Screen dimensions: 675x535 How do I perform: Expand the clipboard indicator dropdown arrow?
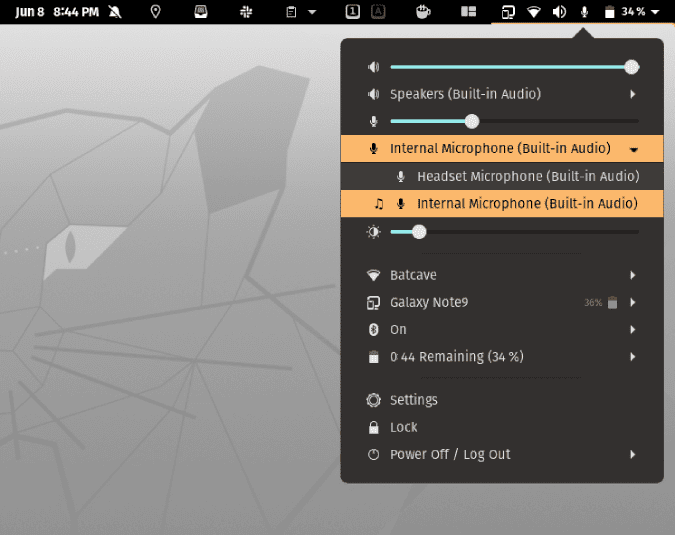[x=312, y=12]
